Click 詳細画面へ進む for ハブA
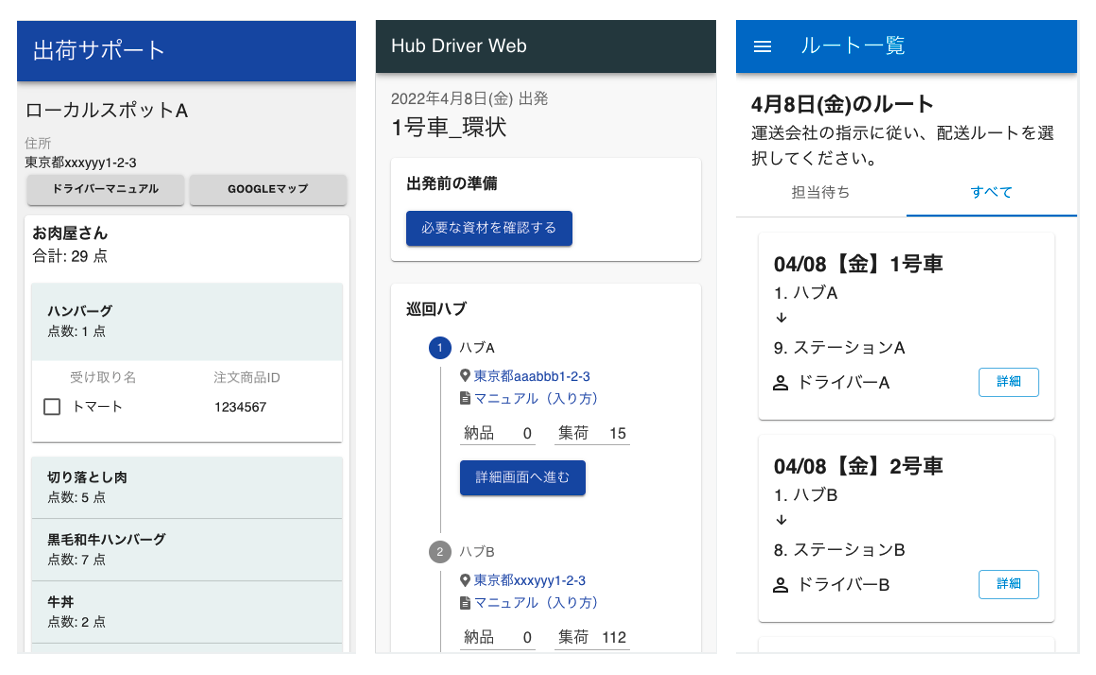The height and width of the screenshot is (675, 1096). coord(522,477)
